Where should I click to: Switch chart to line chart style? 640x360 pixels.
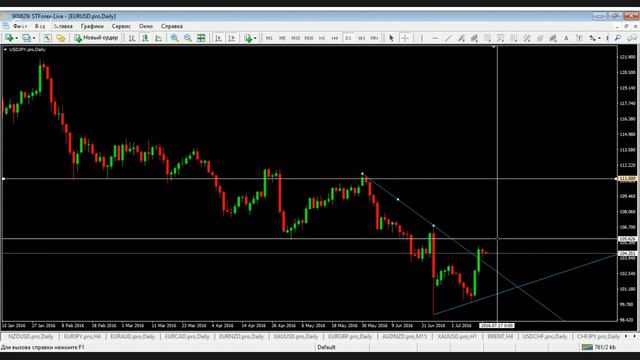158,38
